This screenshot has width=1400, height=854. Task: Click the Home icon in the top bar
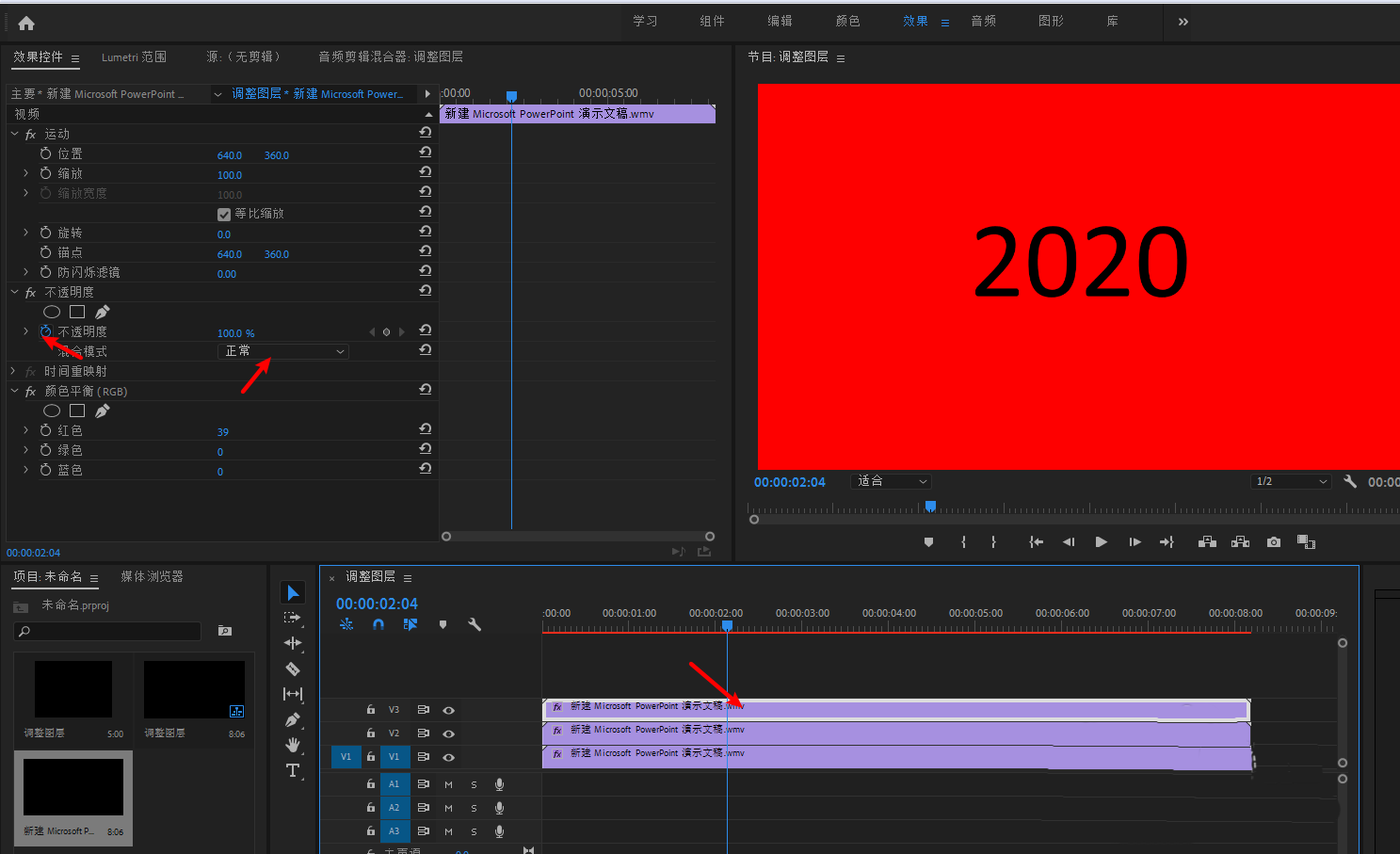26,23
